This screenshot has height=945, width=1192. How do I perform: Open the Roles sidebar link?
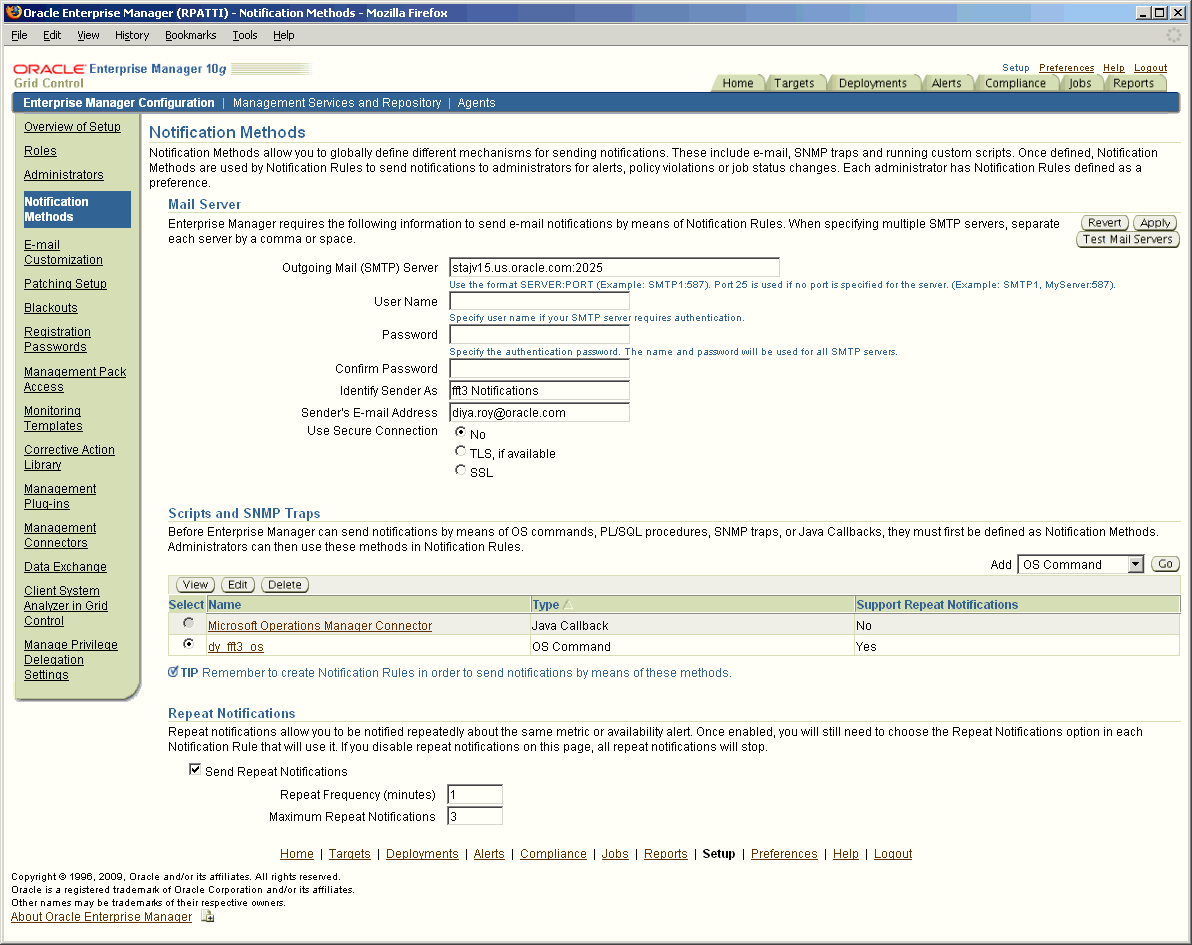pos(40,151)
